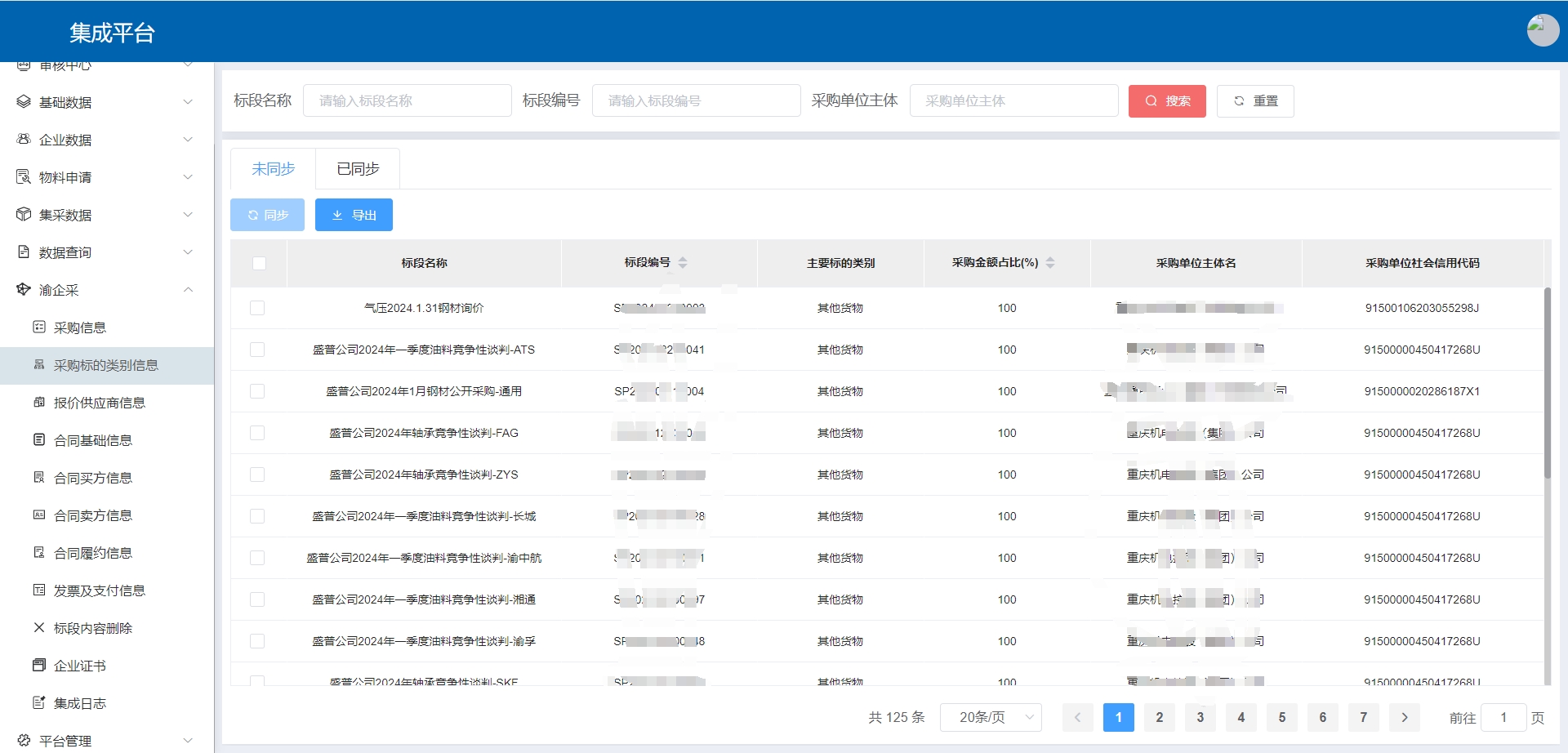Click the 企业证书 icon in sidebar
The image size is (1568, 753).
click(38, 666)
